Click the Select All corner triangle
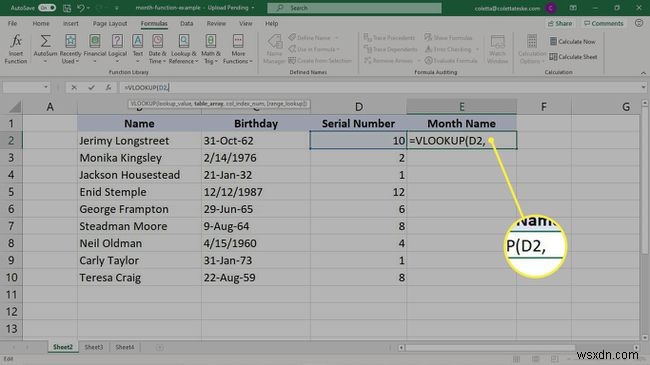 pos(15,107)
